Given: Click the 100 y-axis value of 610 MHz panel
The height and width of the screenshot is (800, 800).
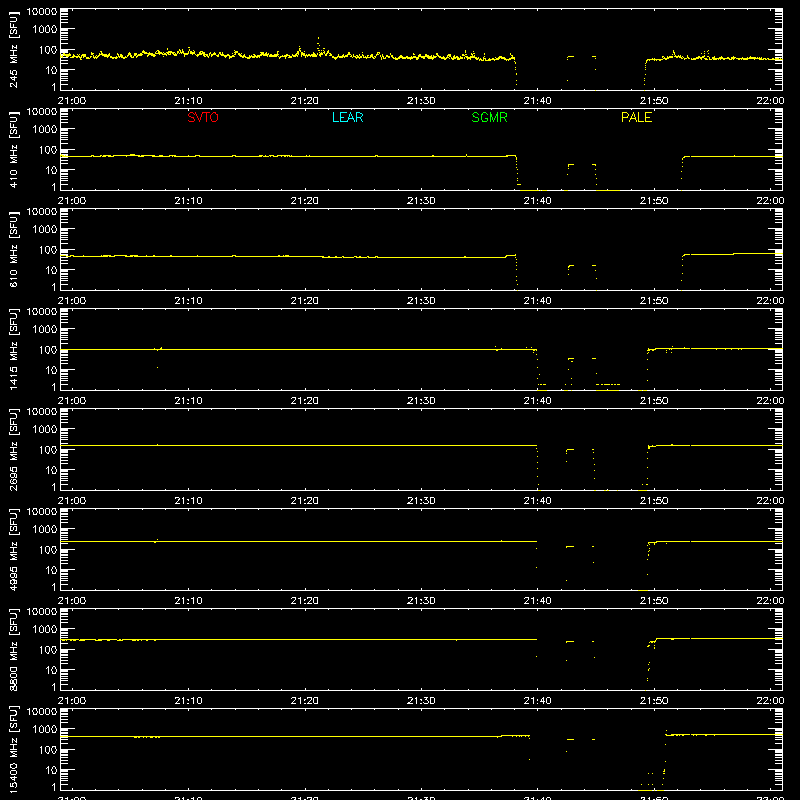Looking at the screenshot, I should click(48, 250).
